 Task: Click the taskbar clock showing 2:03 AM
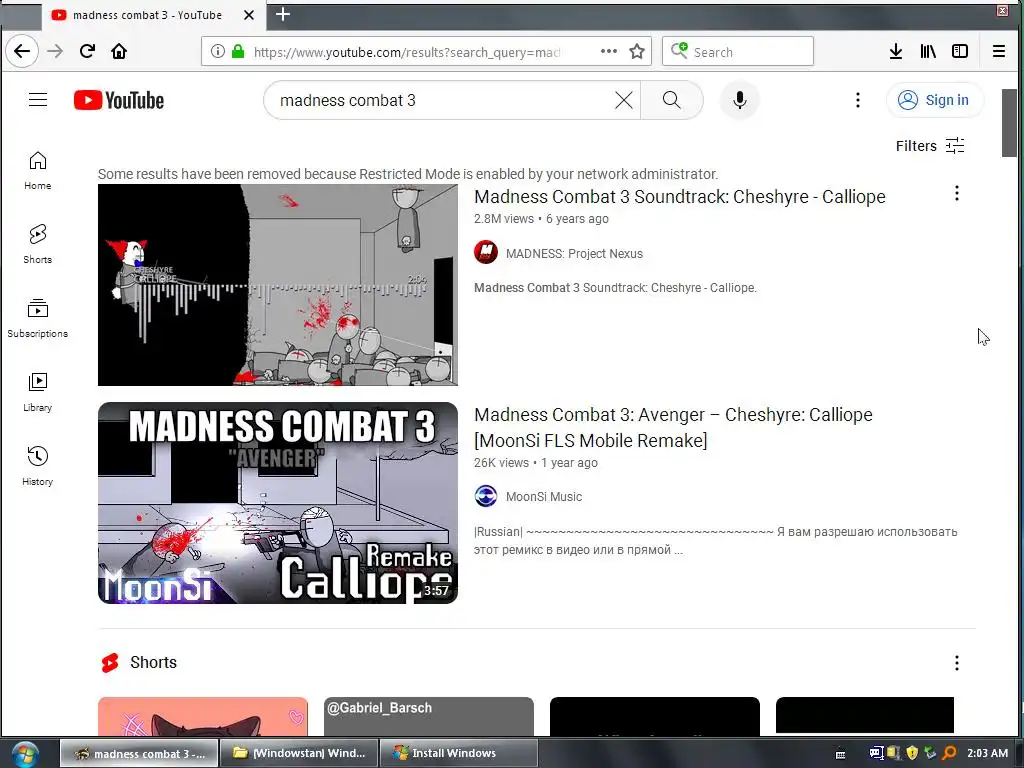987,753
